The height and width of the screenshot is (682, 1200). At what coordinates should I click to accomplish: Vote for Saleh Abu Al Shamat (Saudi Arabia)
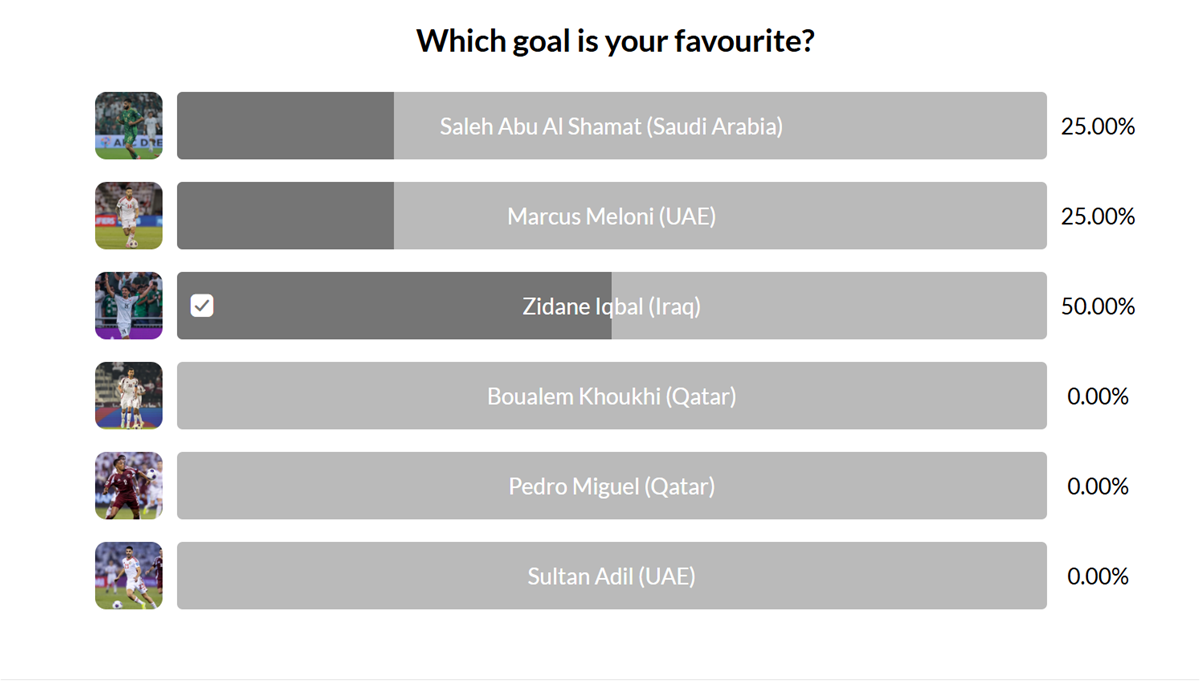(x=611, y=126)
